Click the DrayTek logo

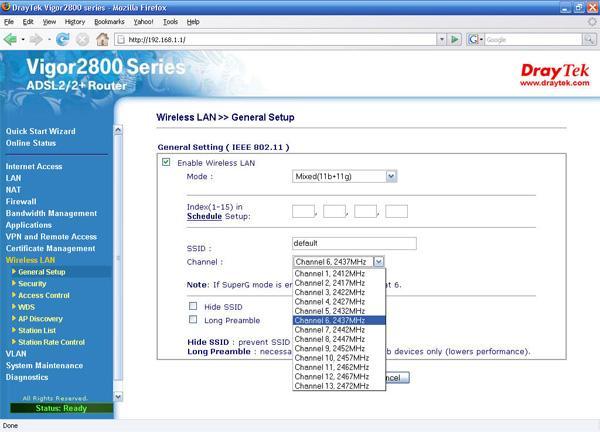pyautogui.click(x=555, y=71)
